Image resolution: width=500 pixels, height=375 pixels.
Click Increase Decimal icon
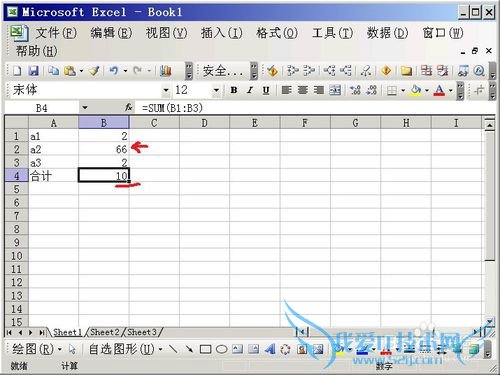355,90
